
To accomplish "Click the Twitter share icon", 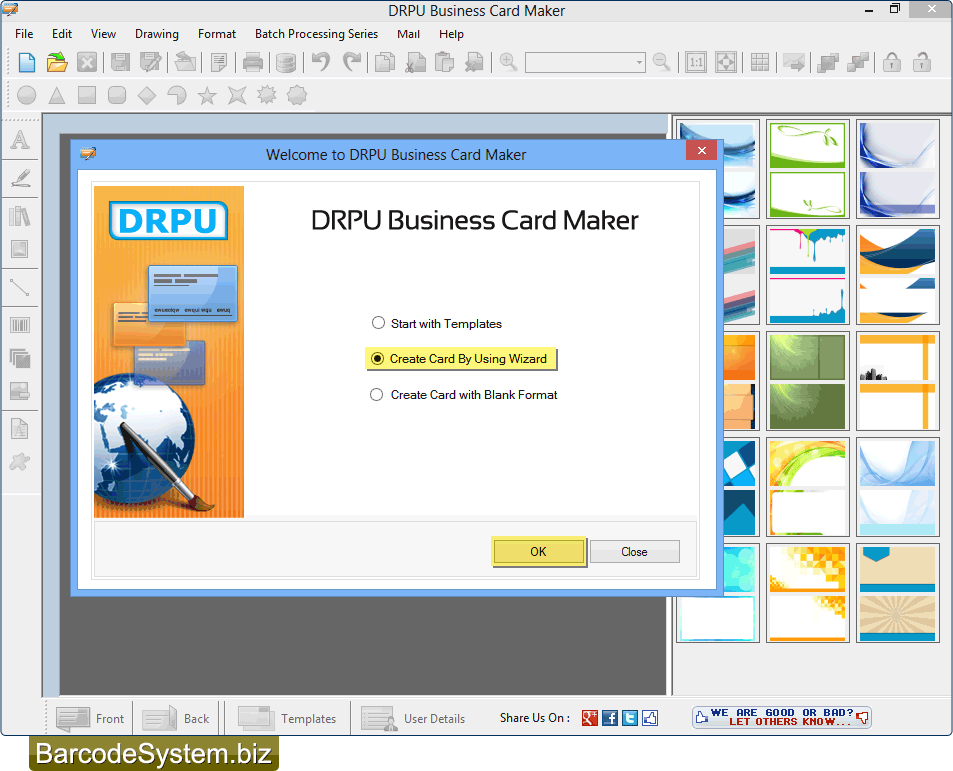I will (630, 718).
